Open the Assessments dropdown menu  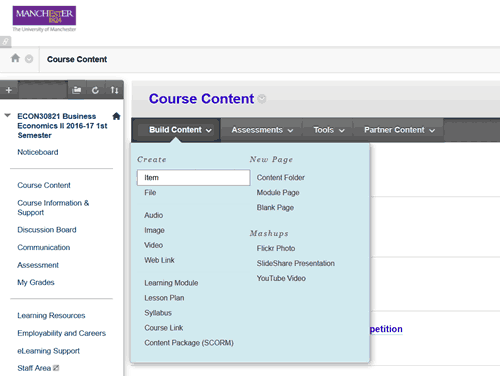tap(262, 130)
